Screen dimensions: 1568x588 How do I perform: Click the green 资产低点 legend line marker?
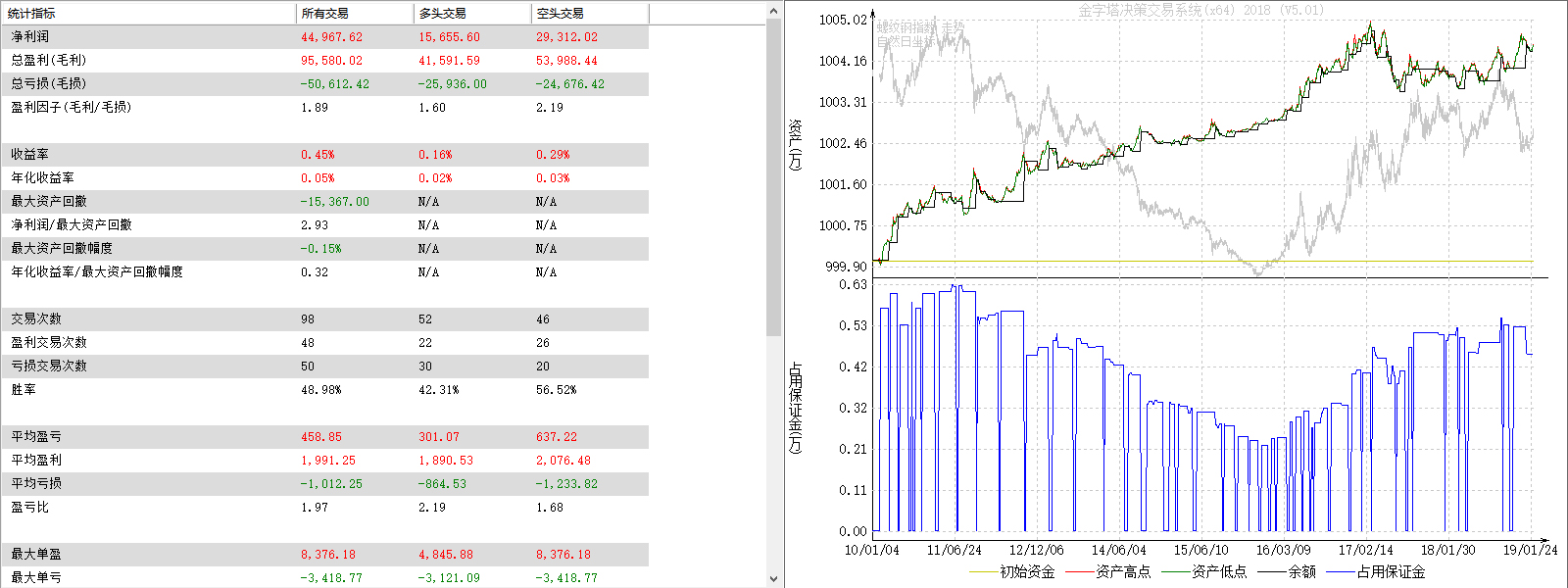pyautogui.click(x=1175, y=572)
